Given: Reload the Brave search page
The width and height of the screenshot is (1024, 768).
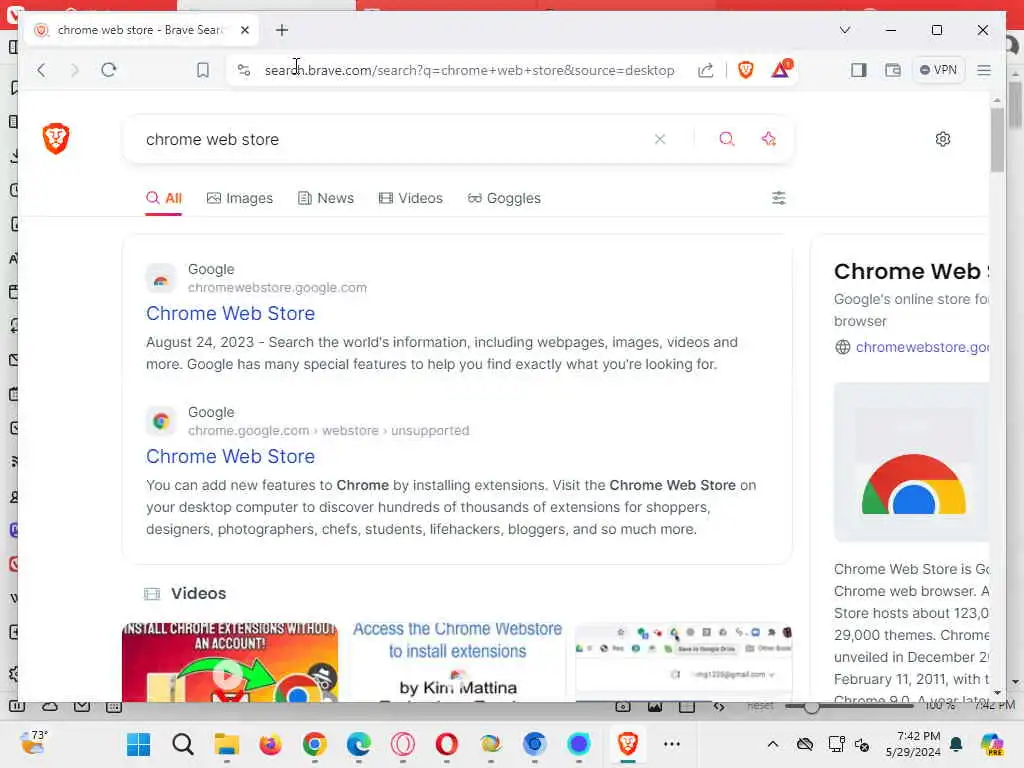Looking at the screenshot, I should click(109, 70).
